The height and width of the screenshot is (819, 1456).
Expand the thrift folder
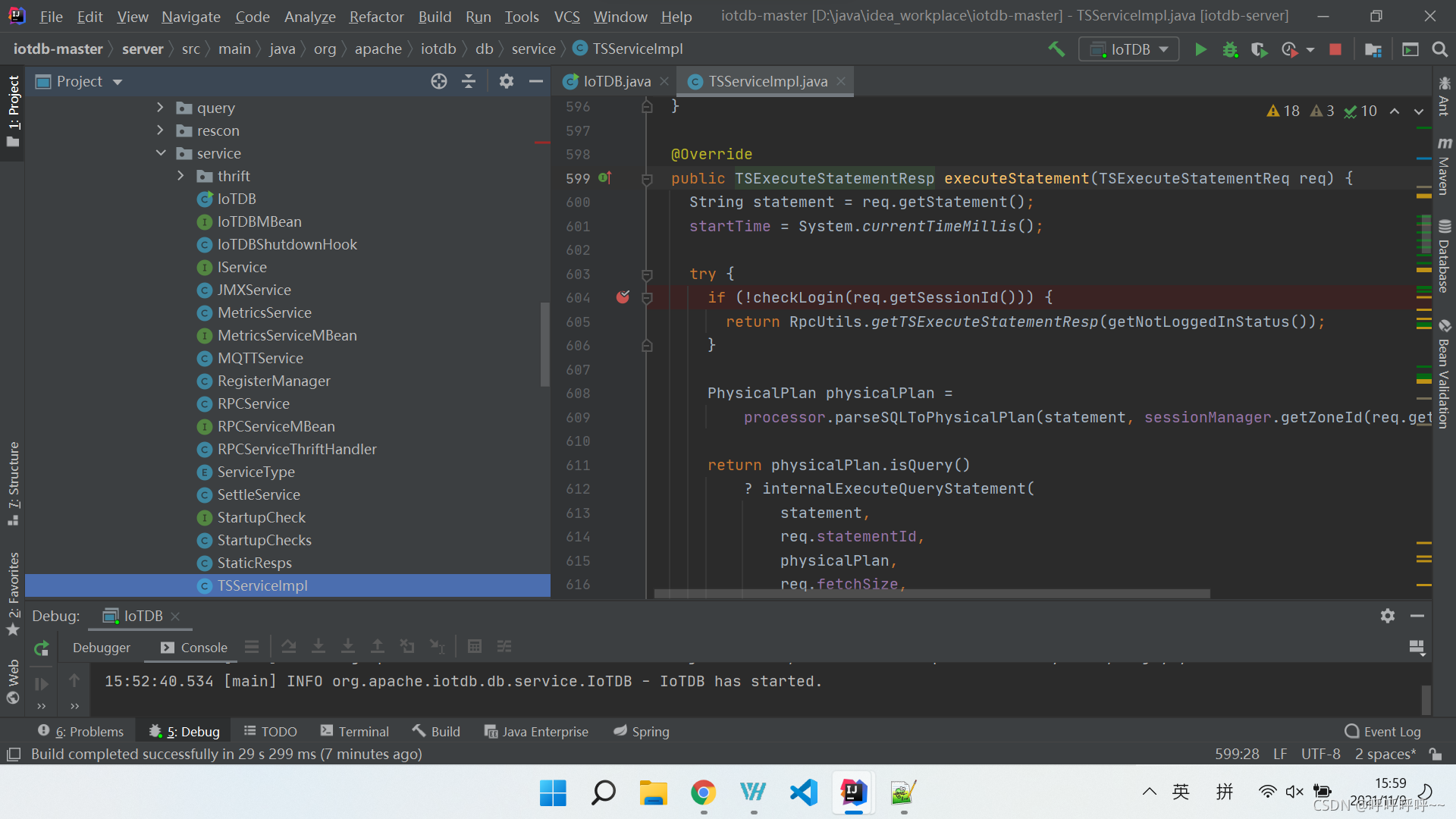point(180,176)
